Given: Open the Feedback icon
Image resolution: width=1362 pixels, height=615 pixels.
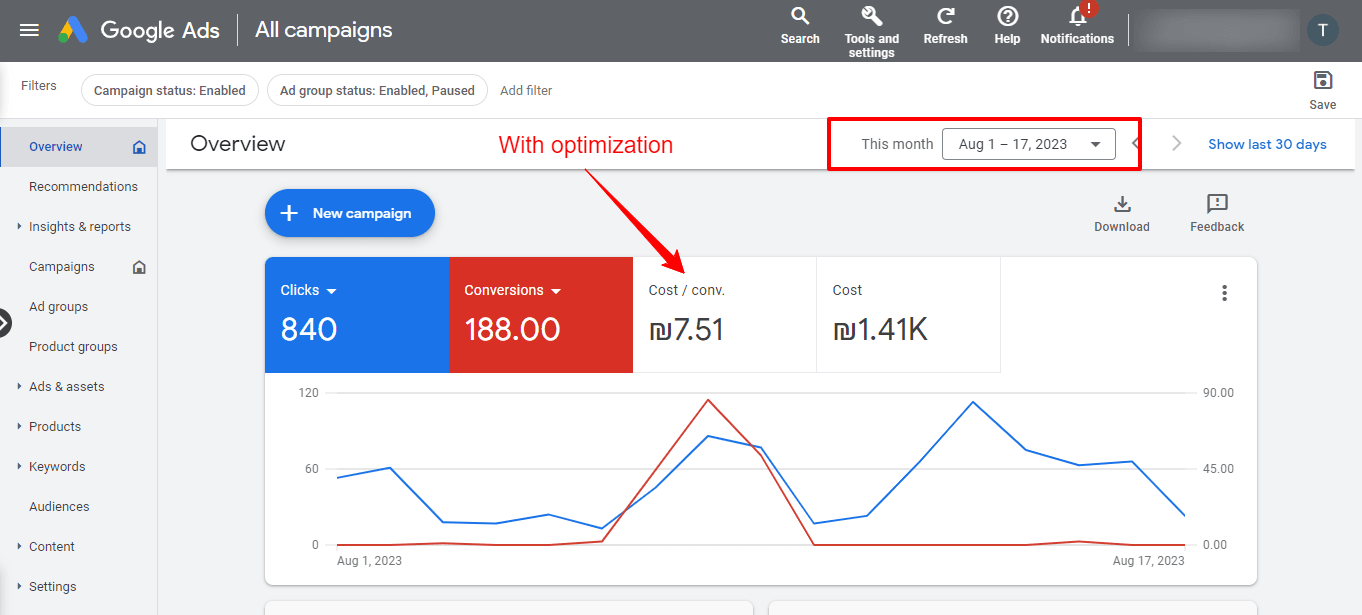Looking at the screenshot, I should (x=1216, y=205).
